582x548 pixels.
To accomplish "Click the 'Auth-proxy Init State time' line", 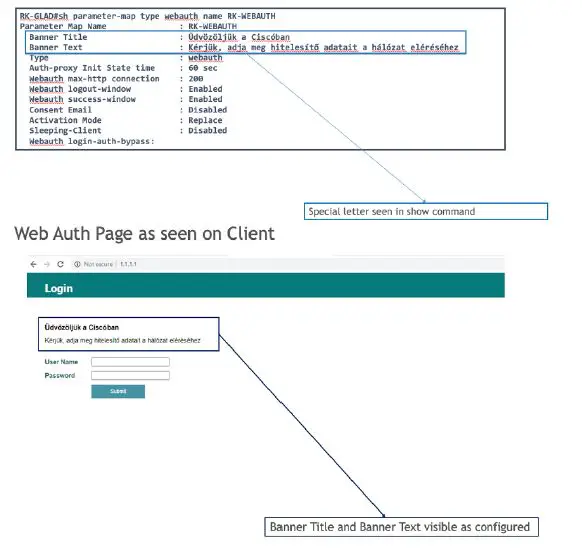I will 123,68.
